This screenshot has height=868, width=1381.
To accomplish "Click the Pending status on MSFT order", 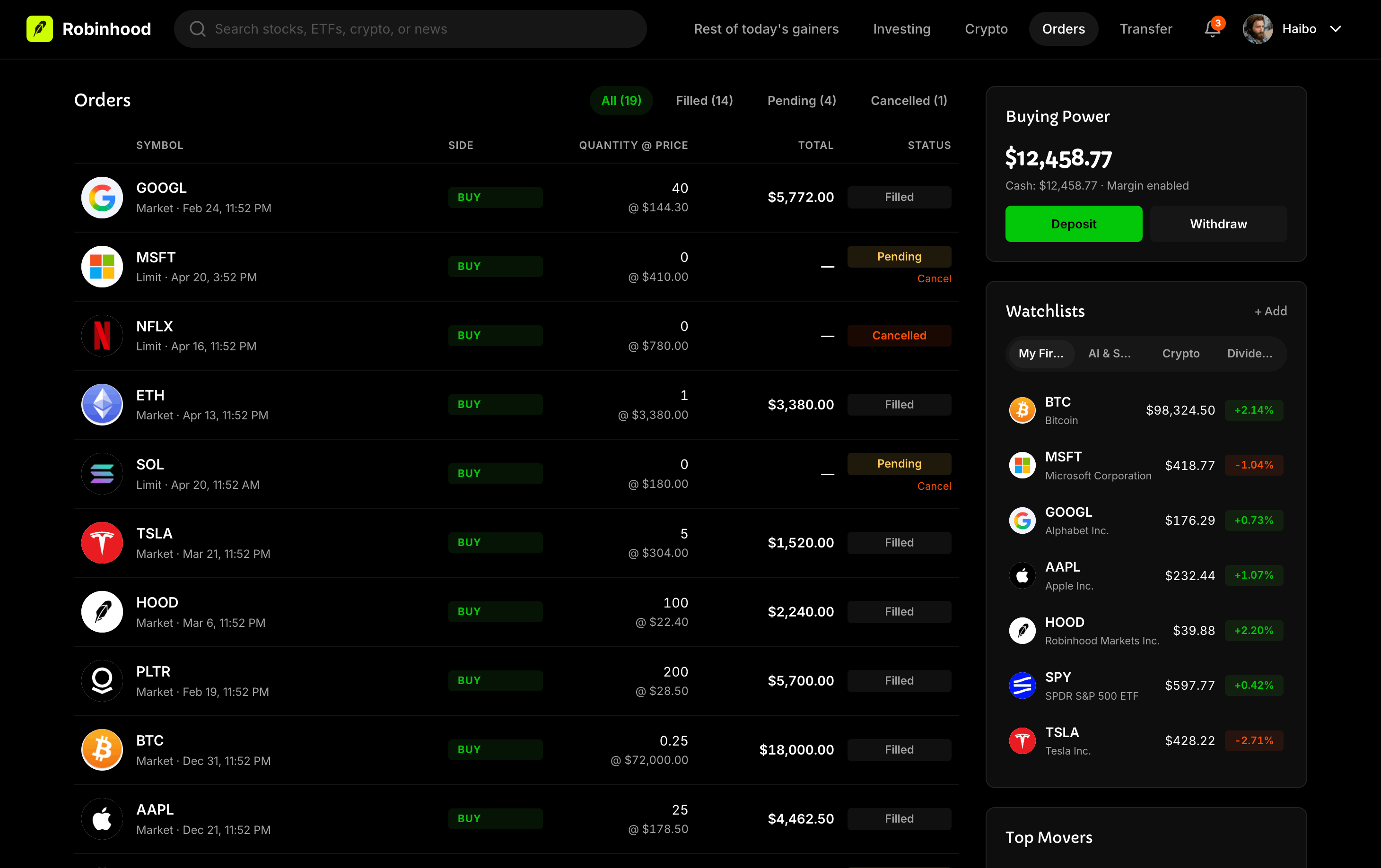I will point(899,257).
